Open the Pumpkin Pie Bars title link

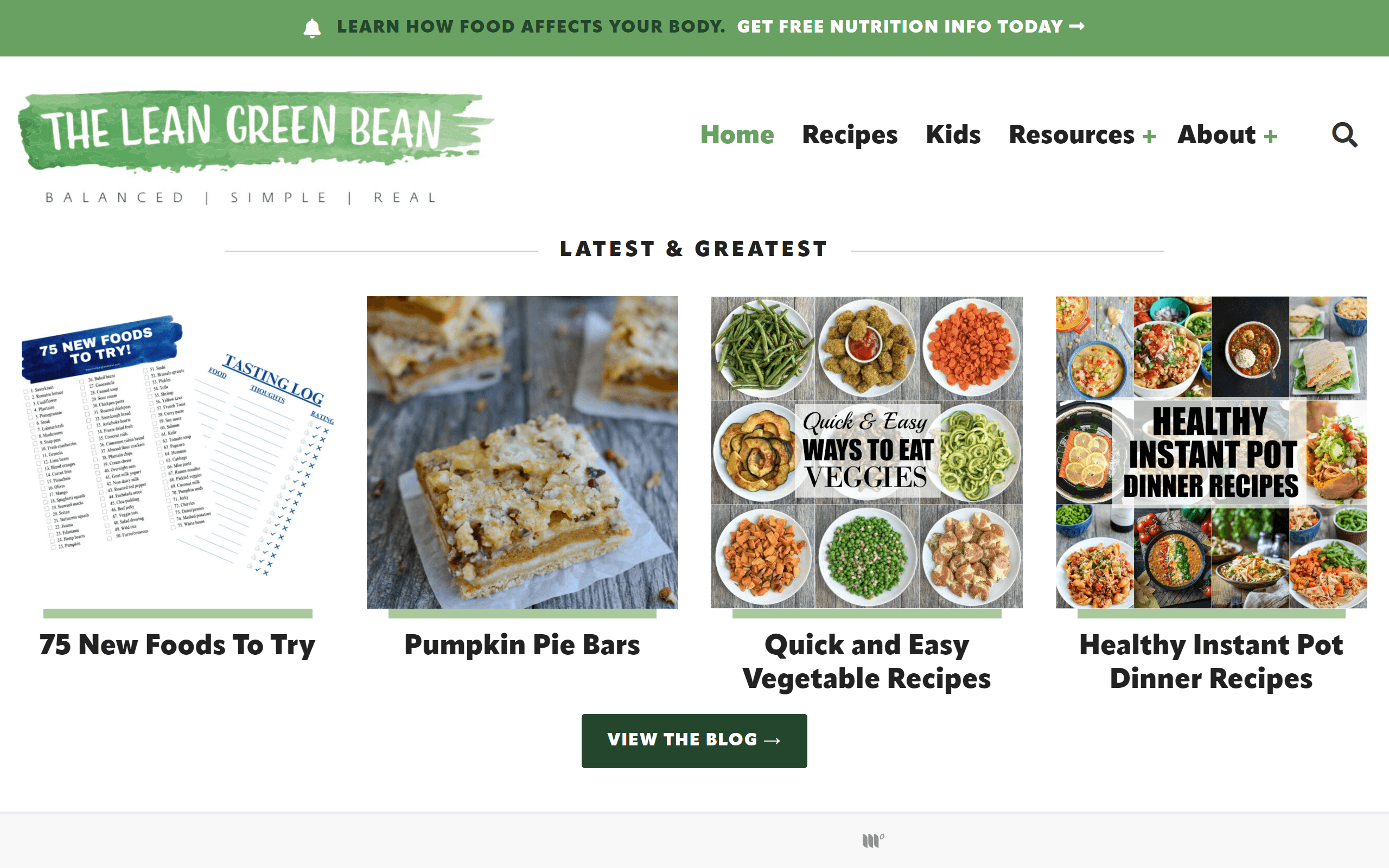[522, 644]
